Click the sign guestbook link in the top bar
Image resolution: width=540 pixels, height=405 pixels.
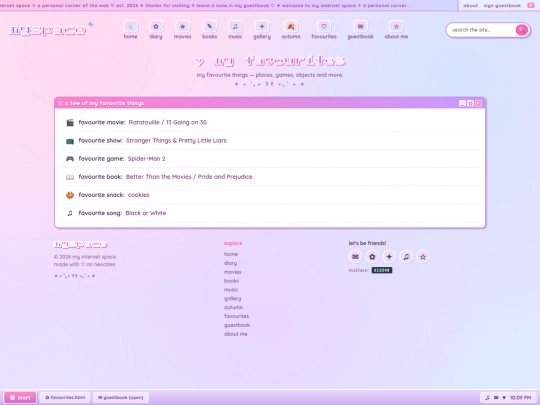[502, 6]
